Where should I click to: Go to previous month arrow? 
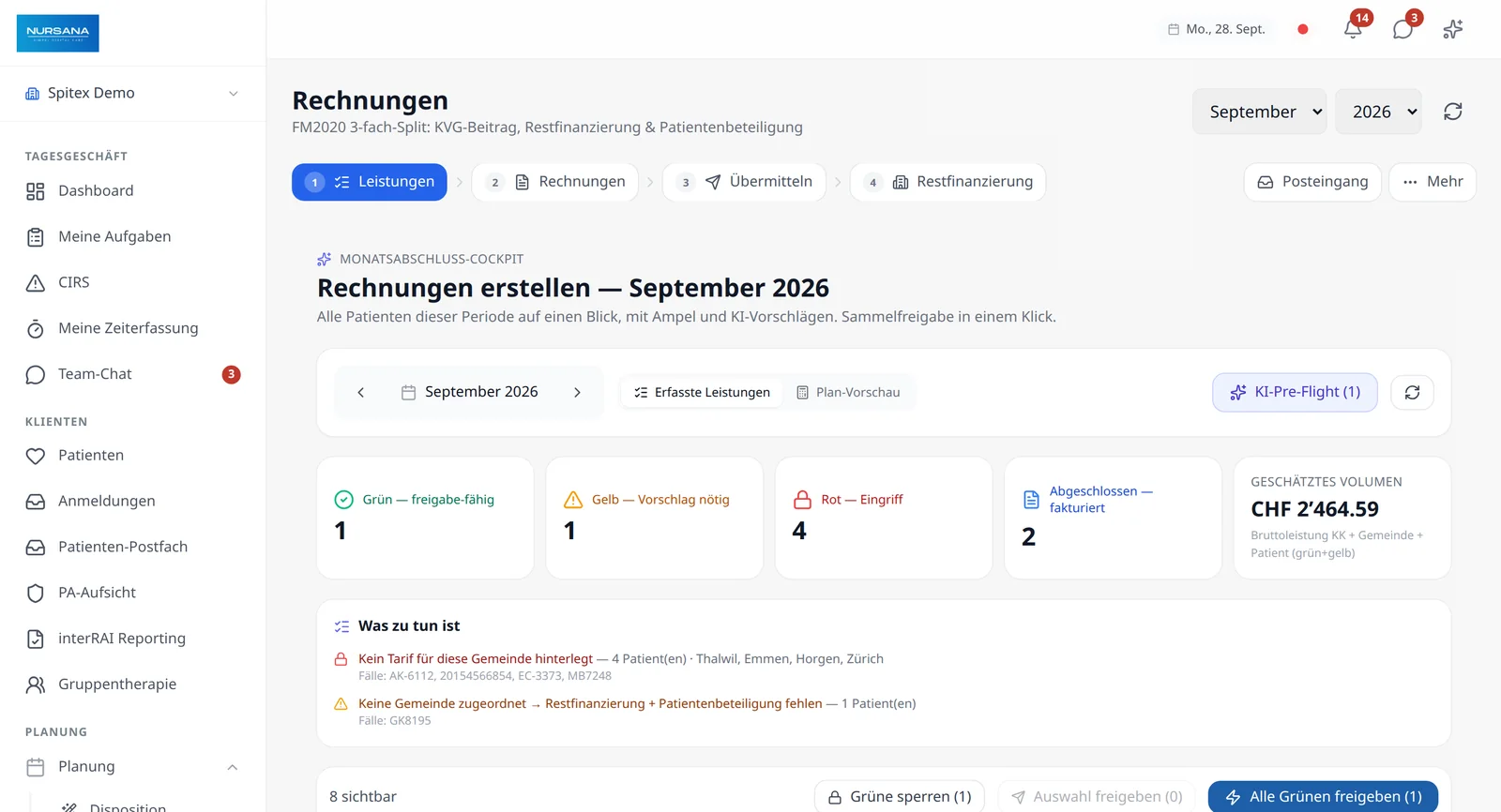pyautogui.click(x=360, y=392)
